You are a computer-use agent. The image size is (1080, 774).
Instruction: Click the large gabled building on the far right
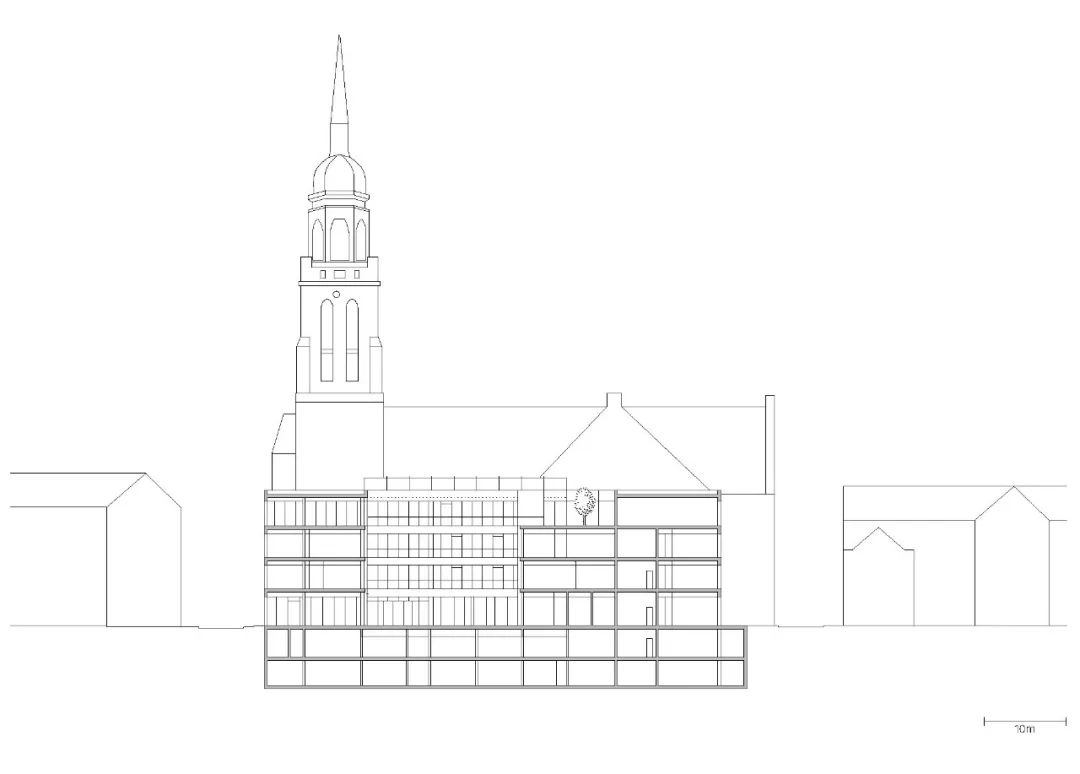[x=1012, y=560]
